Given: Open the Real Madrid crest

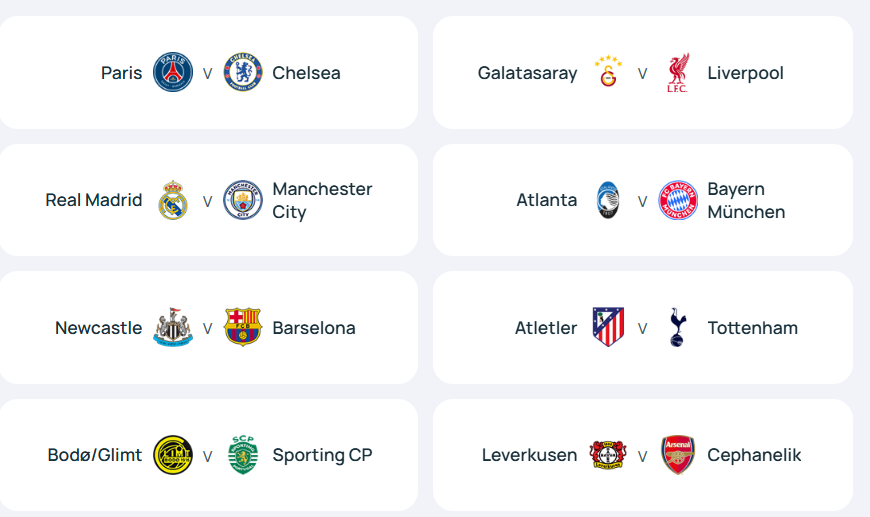Looking at the screenshot, I should [x=173, y=200].
